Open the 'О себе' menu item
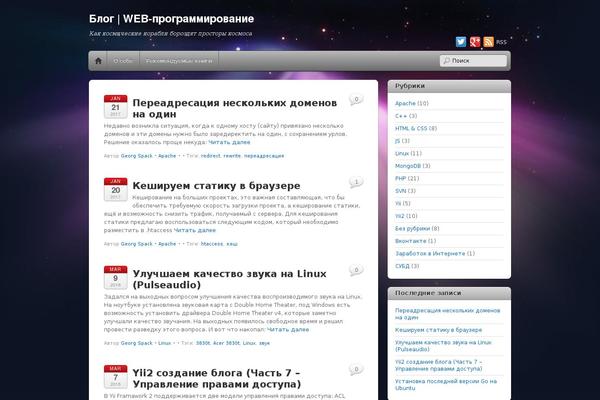The image size is (600, 400). [123, 61]
